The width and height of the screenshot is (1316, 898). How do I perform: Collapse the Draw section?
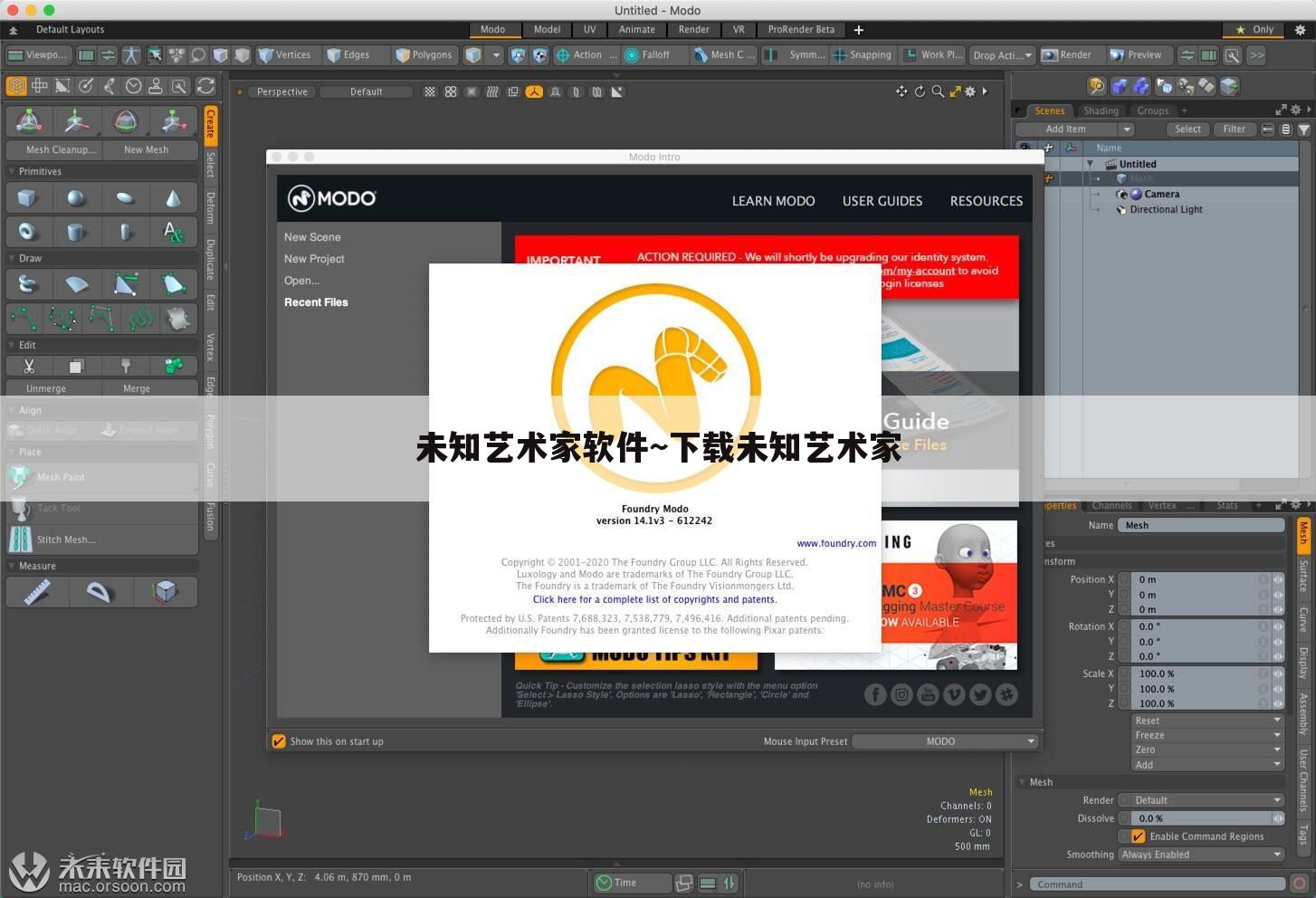12,259
